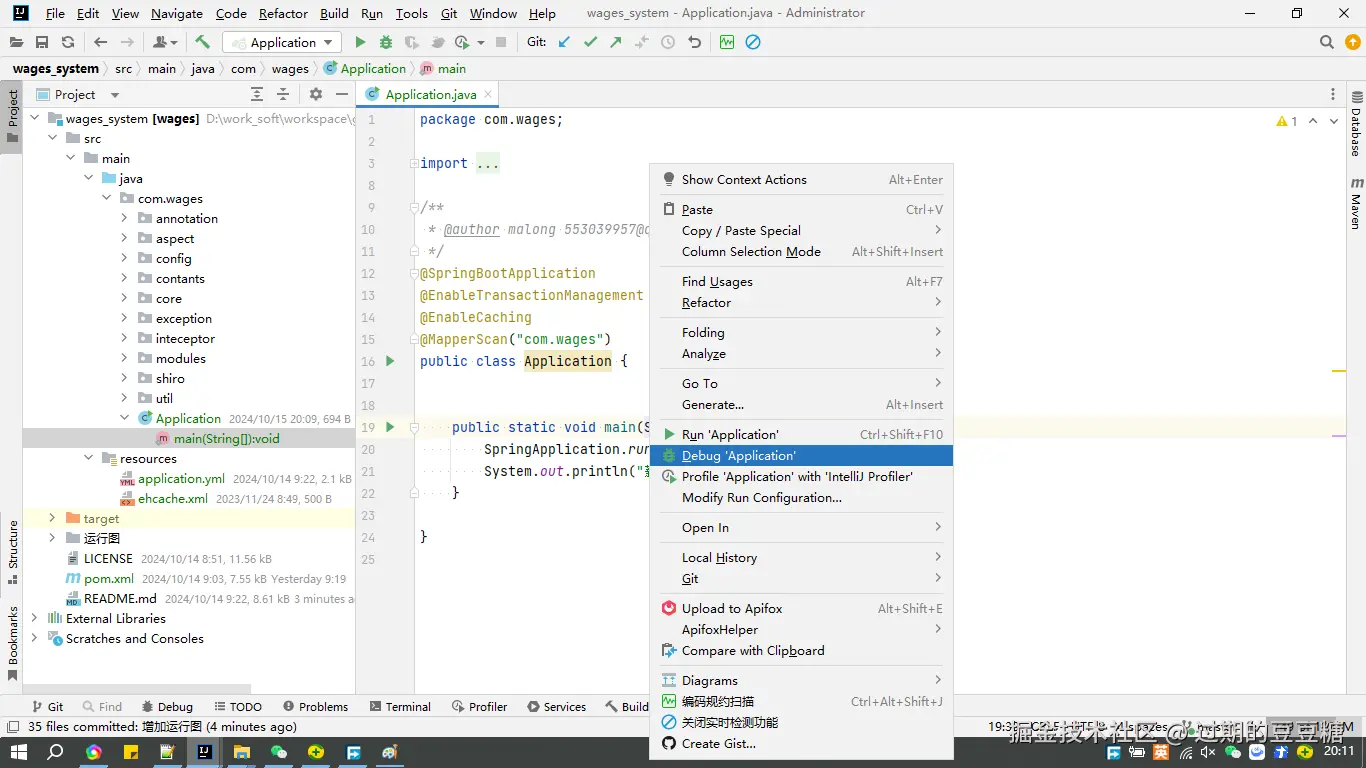Click run gutter icon beside main method
This screenshot has width=1366, height=768.
tap(390, 427)
